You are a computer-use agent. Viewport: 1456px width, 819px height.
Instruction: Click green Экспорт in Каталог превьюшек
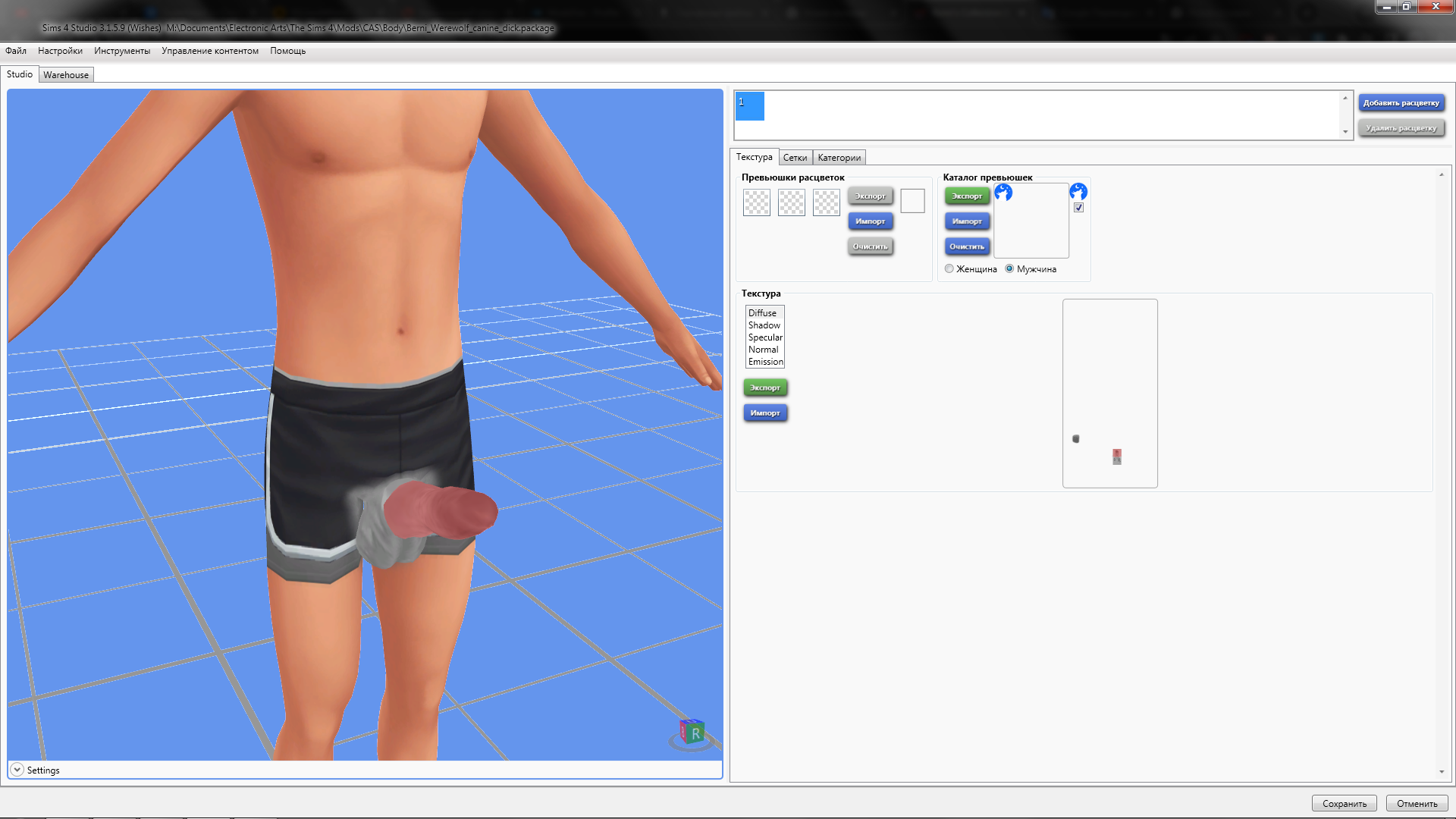pyautogui.click(x=967, y=196)
